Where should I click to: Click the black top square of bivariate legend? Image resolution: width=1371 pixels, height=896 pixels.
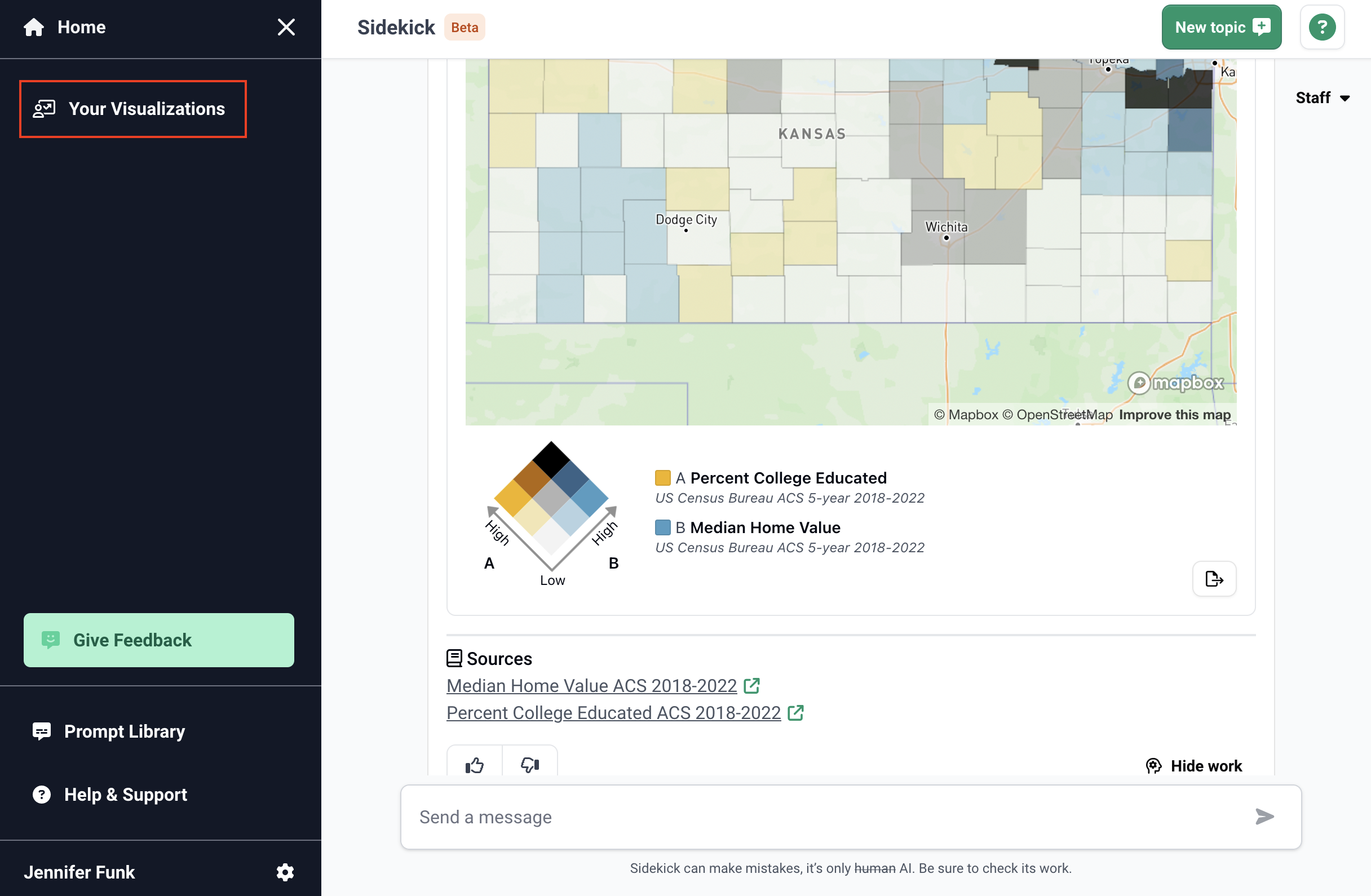coord(551,459)
